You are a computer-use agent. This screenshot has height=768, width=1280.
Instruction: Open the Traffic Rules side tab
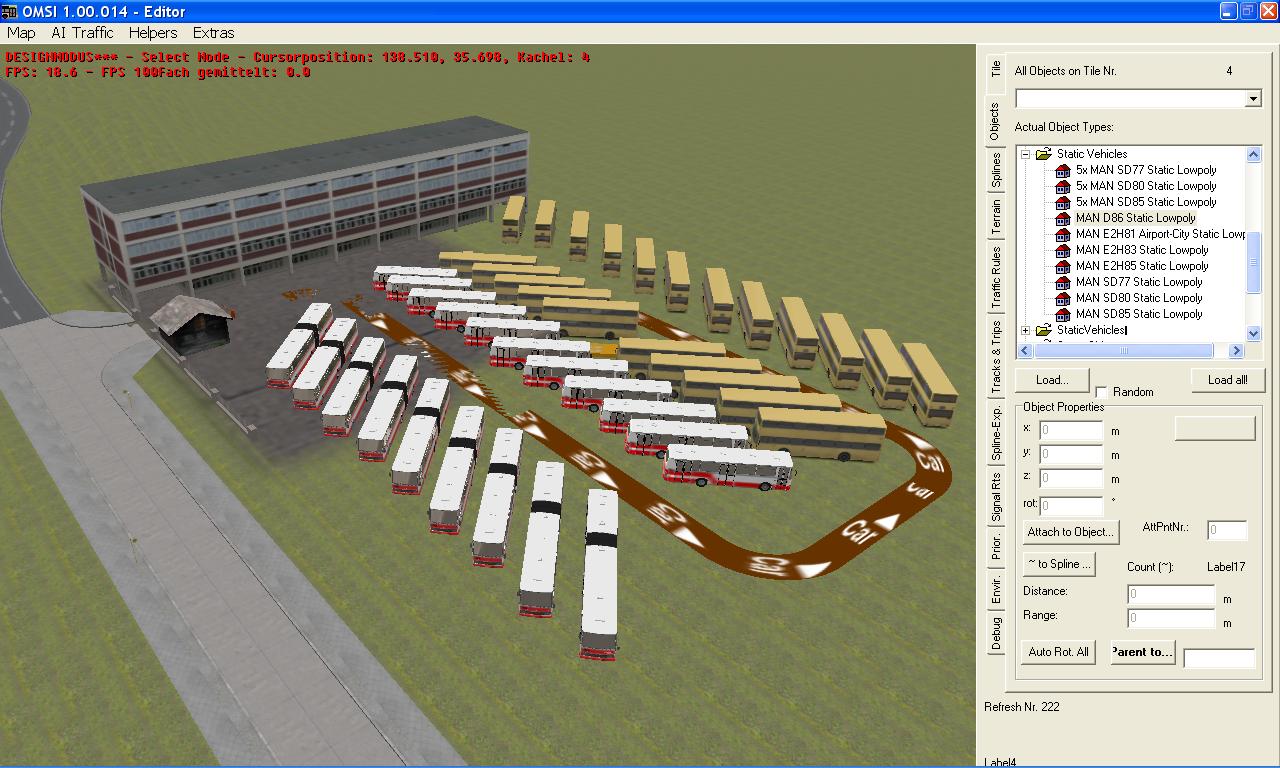[x=995, y=277]
